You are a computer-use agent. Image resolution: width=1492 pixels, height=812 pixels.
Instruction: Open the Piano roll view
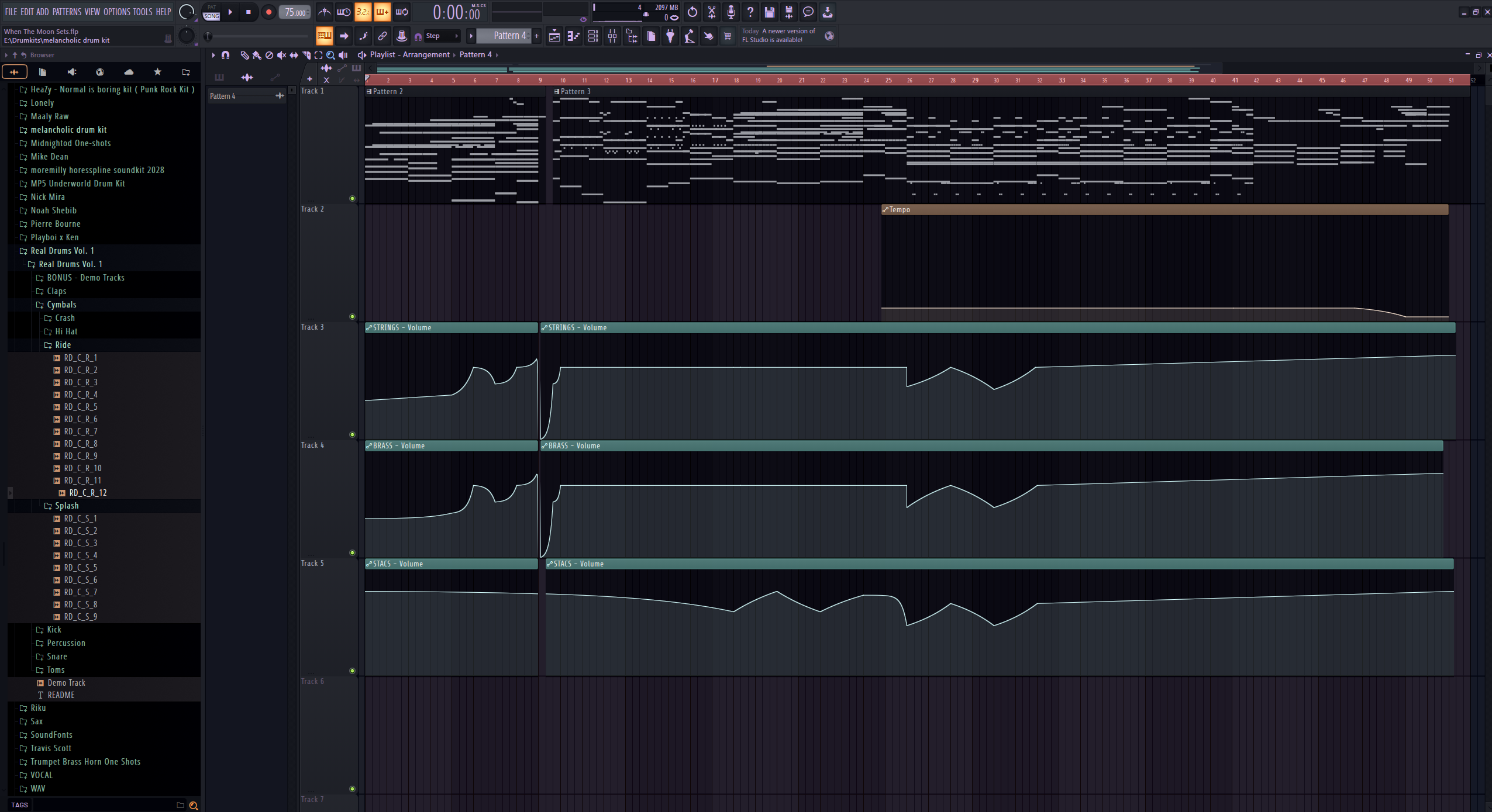574,36
